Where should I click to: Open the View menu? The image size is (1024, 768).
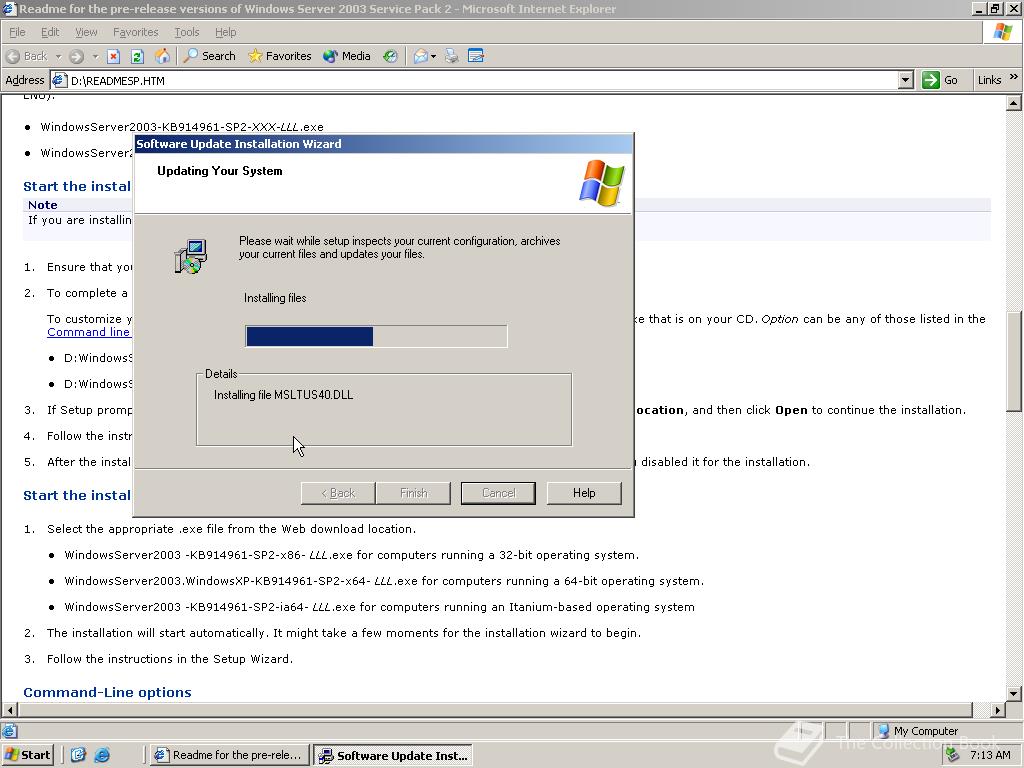86,32
